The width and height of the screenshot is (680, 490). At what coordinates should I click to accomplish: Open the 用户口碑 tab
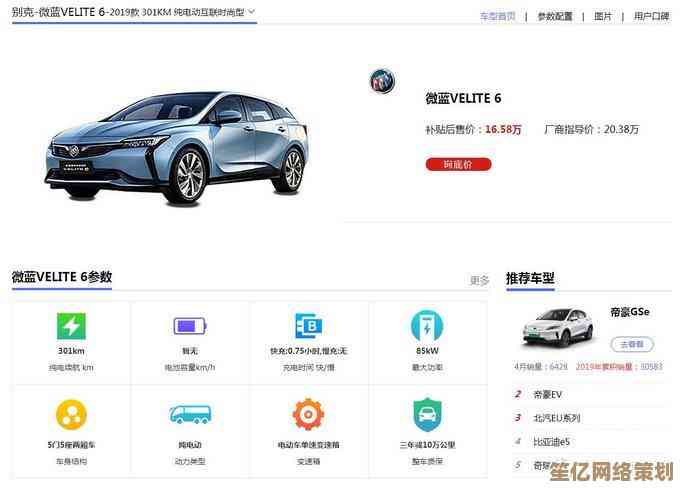[651, 16]
